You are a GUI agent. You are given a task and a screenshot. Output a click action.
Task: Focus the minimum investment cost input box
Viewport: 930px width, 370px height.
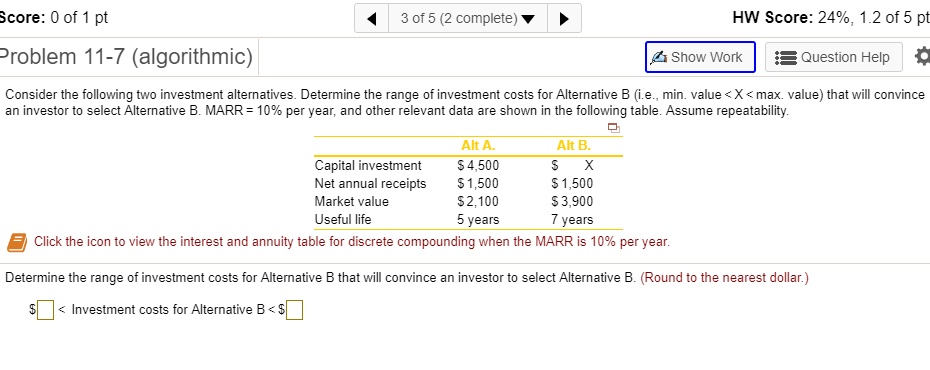click(x=46, y=310)
